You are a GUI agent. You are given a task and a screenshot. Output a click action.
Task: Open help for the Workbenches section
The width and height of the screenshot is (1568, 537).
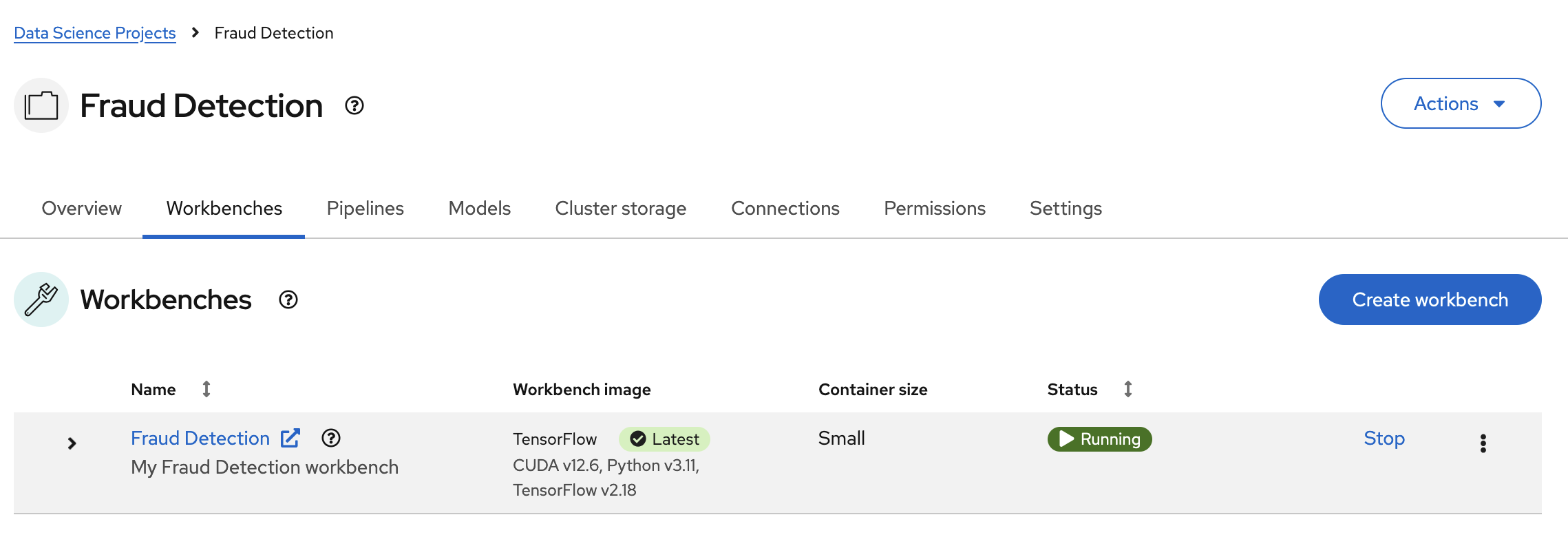pyautogui.click(x=288, y=299)
